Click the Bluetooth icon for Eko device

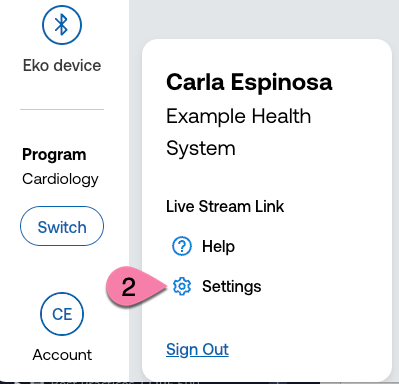(62, 25)
